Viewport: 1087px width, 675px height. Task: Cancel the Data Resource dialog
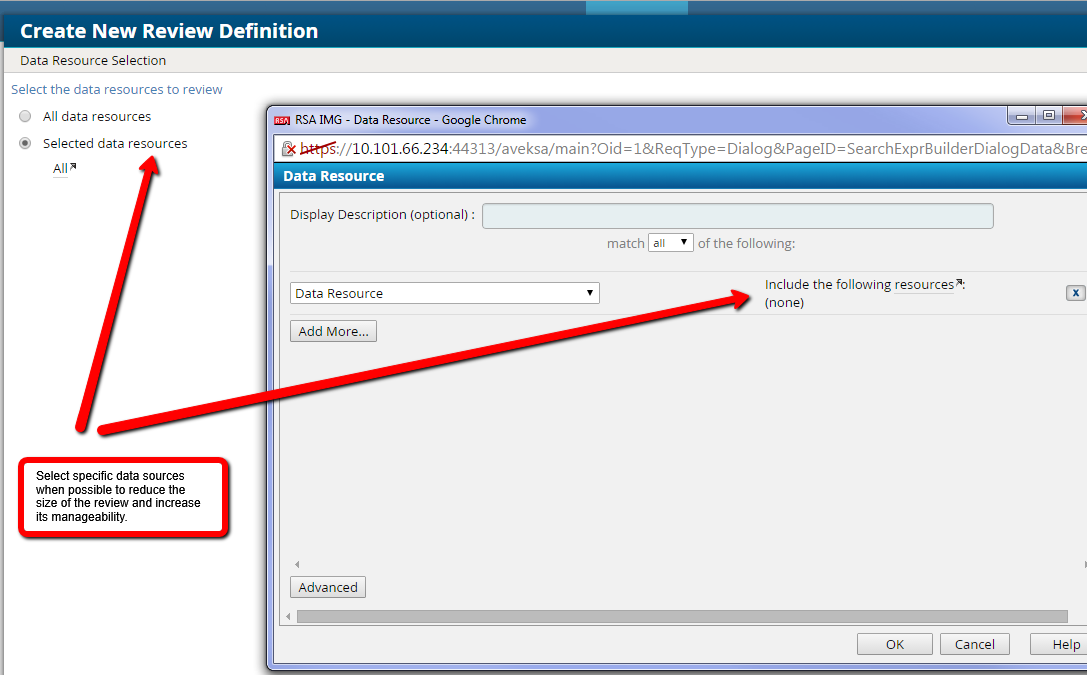[x=974, y=644]
